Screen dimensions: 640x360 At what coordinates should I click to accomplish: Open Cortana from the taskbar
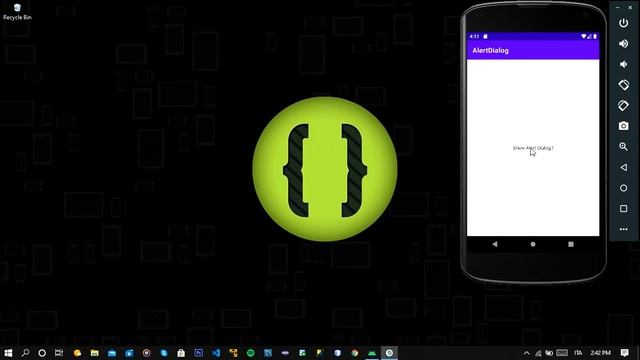click(42, 353)
